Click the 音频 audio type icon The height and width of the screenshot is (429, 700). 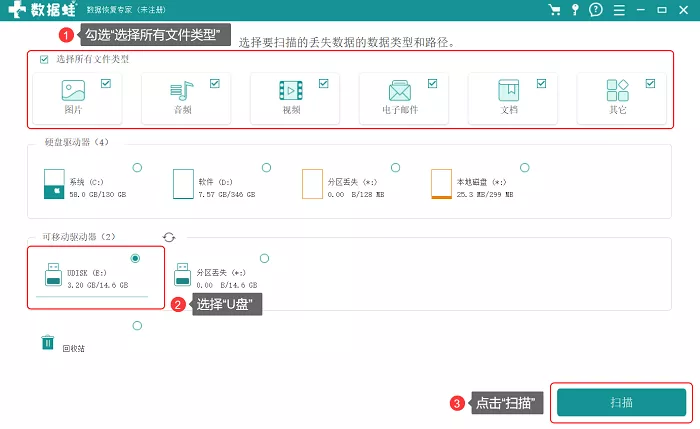(182, 91)
